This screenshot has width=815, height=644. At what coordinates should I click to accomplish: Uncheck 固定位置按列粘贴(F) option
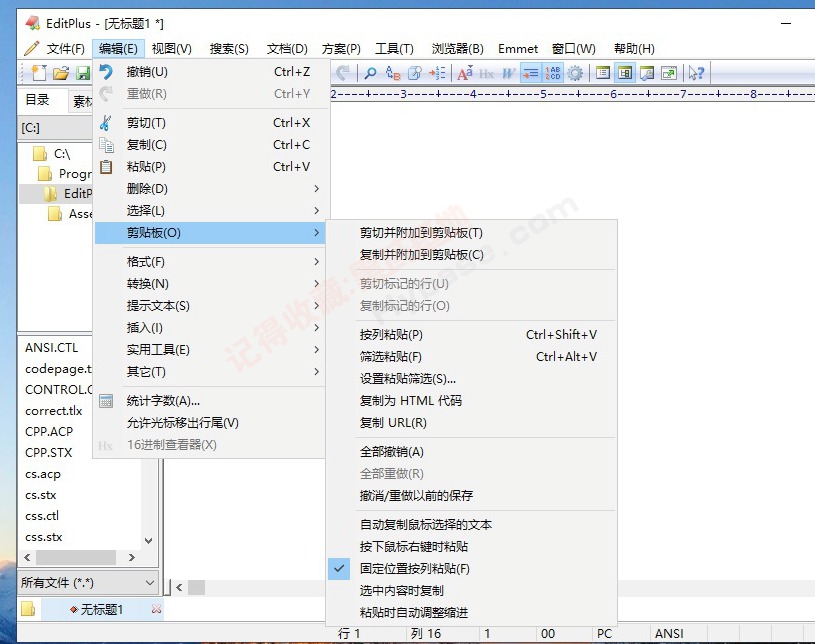[x=471, y=569]
